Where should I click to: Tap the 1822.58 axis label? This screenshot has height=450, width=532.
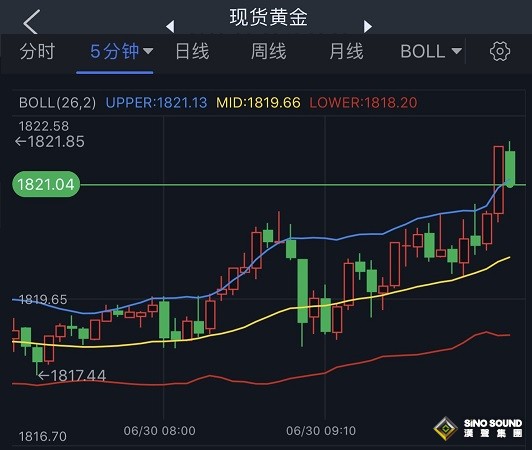tap(44, 126)
